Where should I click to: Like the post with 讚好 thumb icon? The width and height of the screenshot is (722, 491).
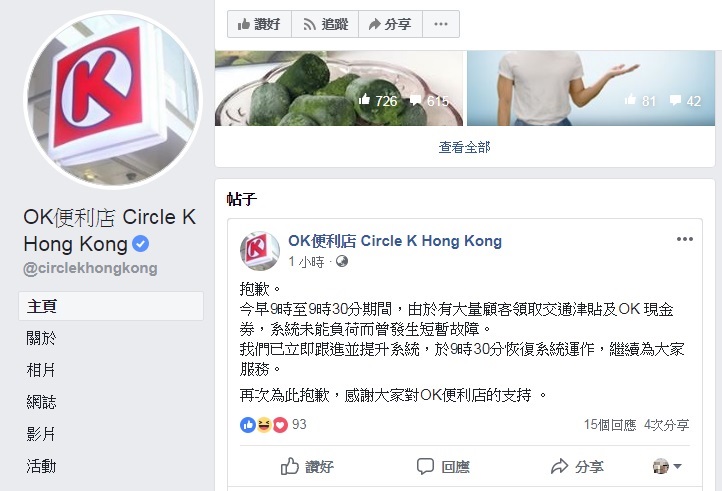pyautogui.click(x=290, y=466)
